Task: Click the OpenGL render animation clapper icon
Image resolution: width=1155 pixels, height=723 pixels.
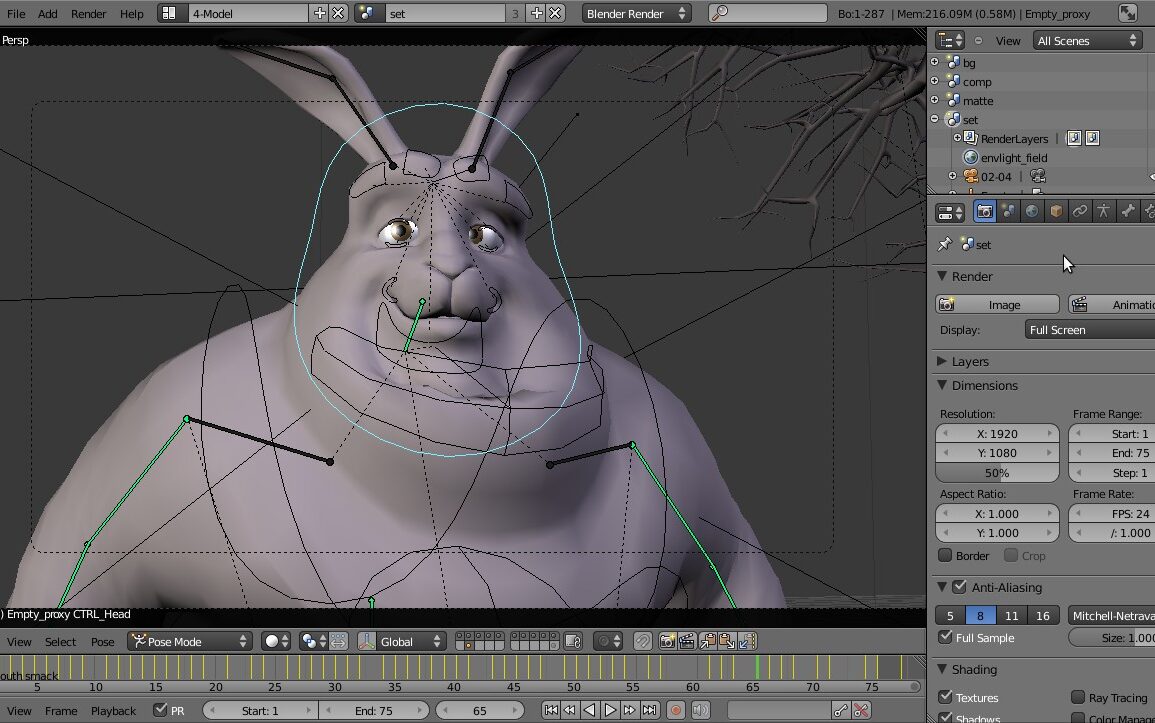Action: [686, 641]
